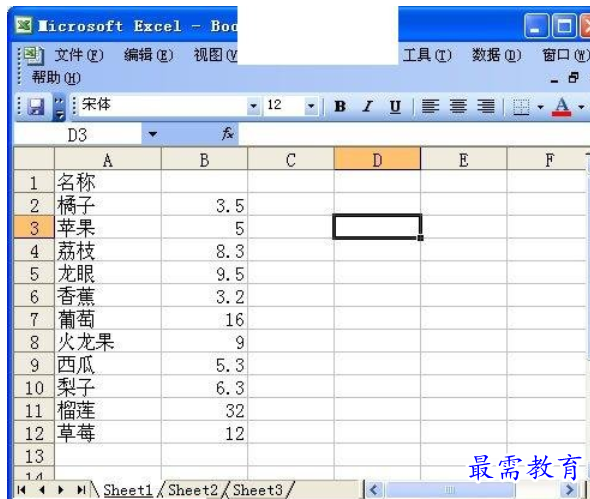Restore the workbook window in menu bar
This screenshot has height=499, width=590.
point(573,78)
